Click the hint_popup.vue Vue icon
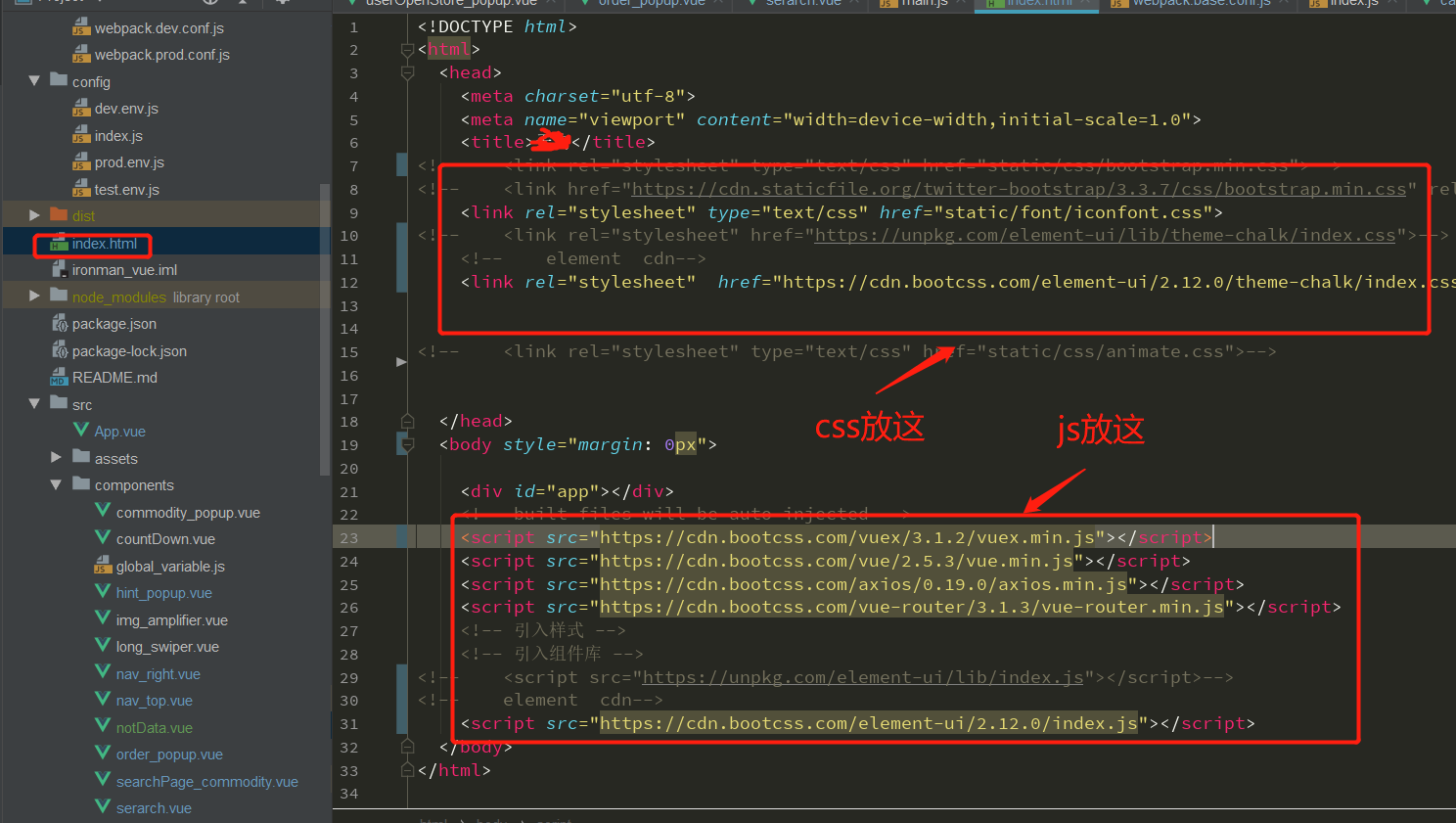Viewport: 1456px width, 823px height. (103, 591)
